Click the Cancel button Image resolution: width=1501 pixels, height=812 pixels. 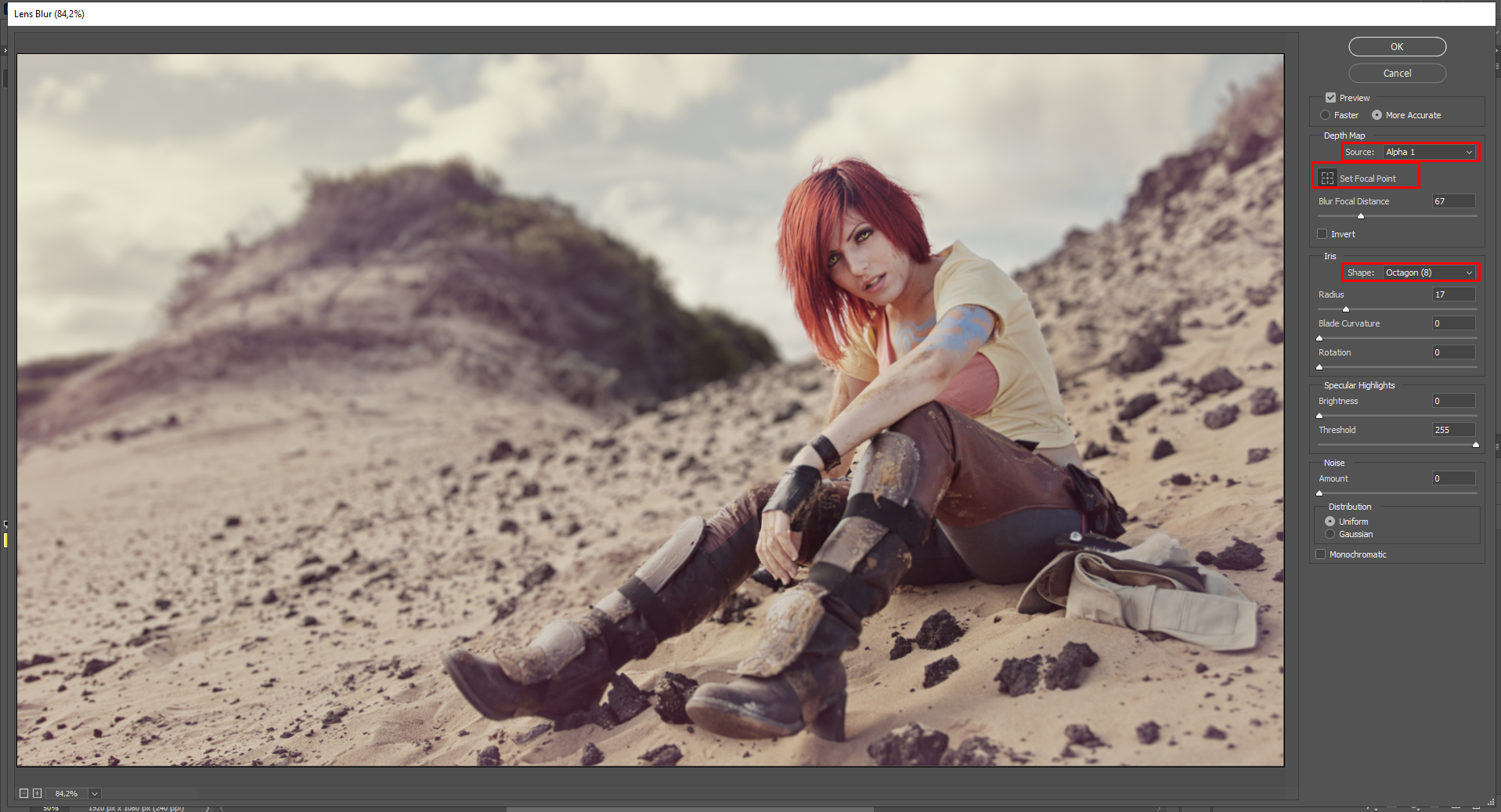click(x=1397, y=74)
